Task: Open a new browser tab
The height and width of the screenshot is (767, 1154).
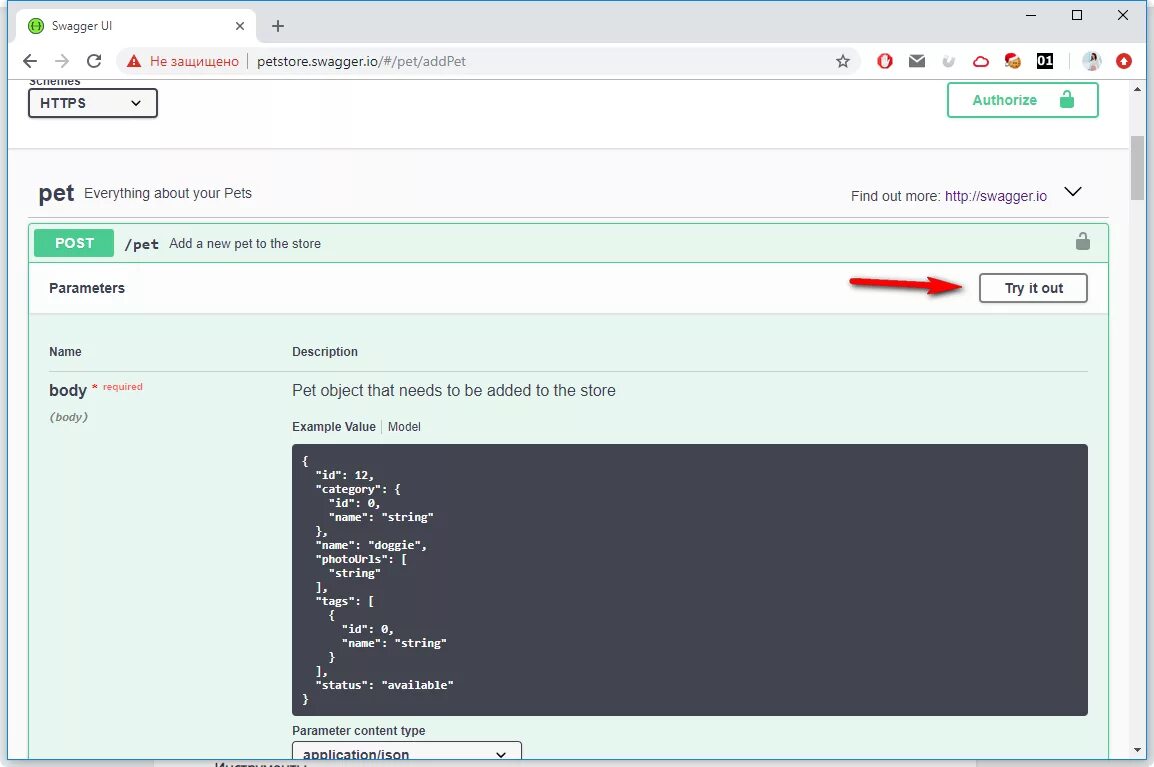Action: coord(277,26)
